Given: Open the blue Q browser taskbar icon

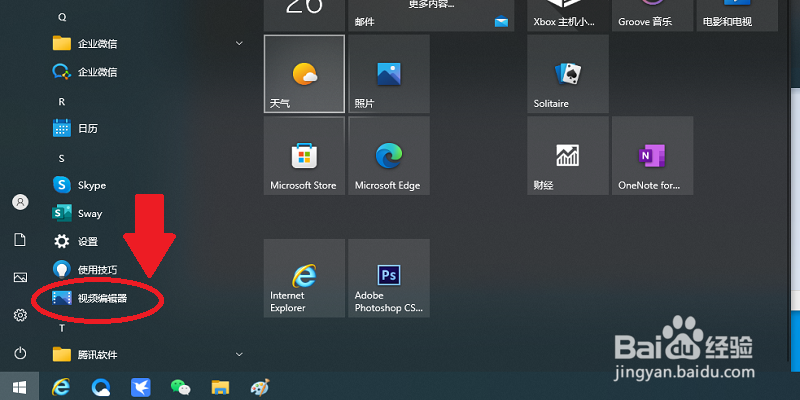Looking at the screenshot, I should point(101,388).
